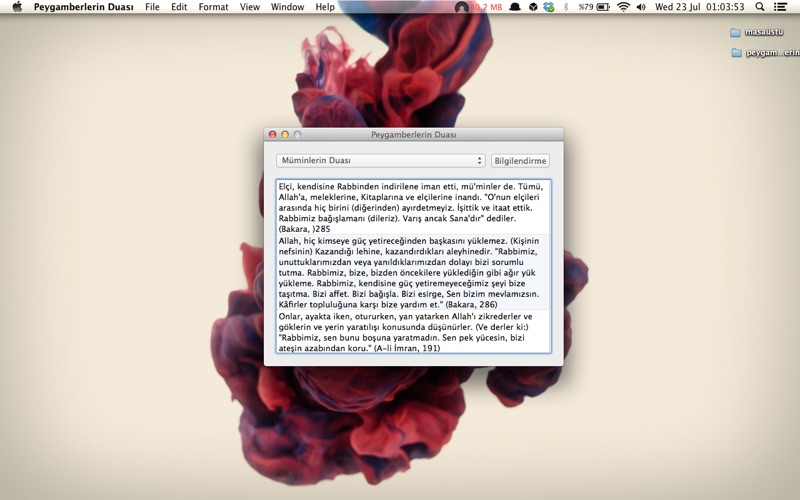
Task: Open the Format menu
Action: click(213, 7)
